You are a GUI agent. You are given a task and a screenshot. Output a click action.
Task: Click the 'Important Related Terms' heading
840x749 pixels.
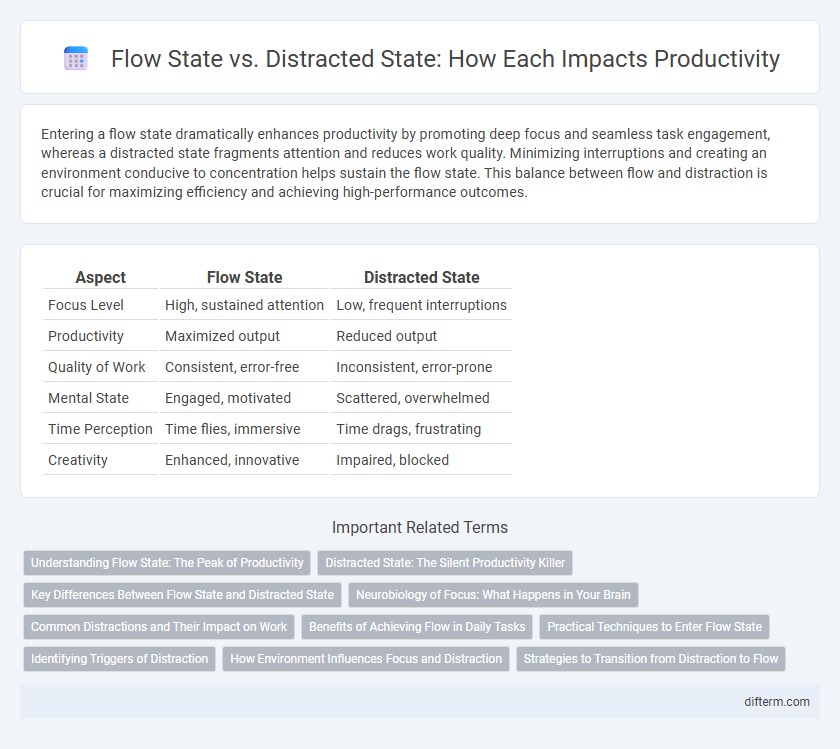click(420, 527)
